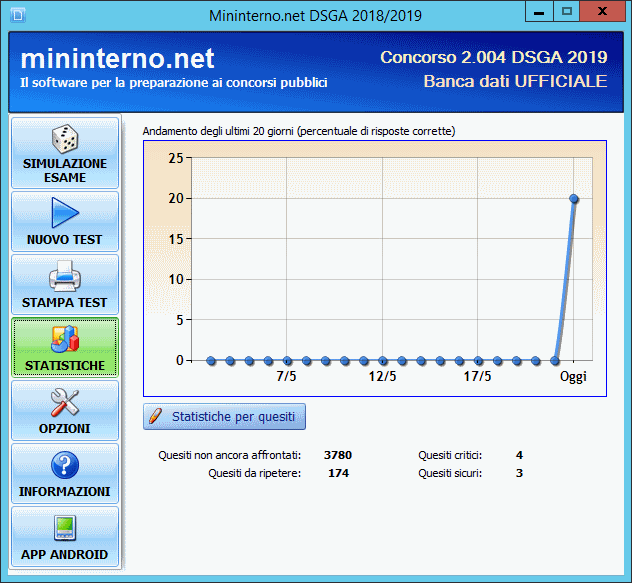Click the dice icon for Simulazione Esame
Viewport: 632px width, 583px height.
pyautogui.click(x=65, y=139)
